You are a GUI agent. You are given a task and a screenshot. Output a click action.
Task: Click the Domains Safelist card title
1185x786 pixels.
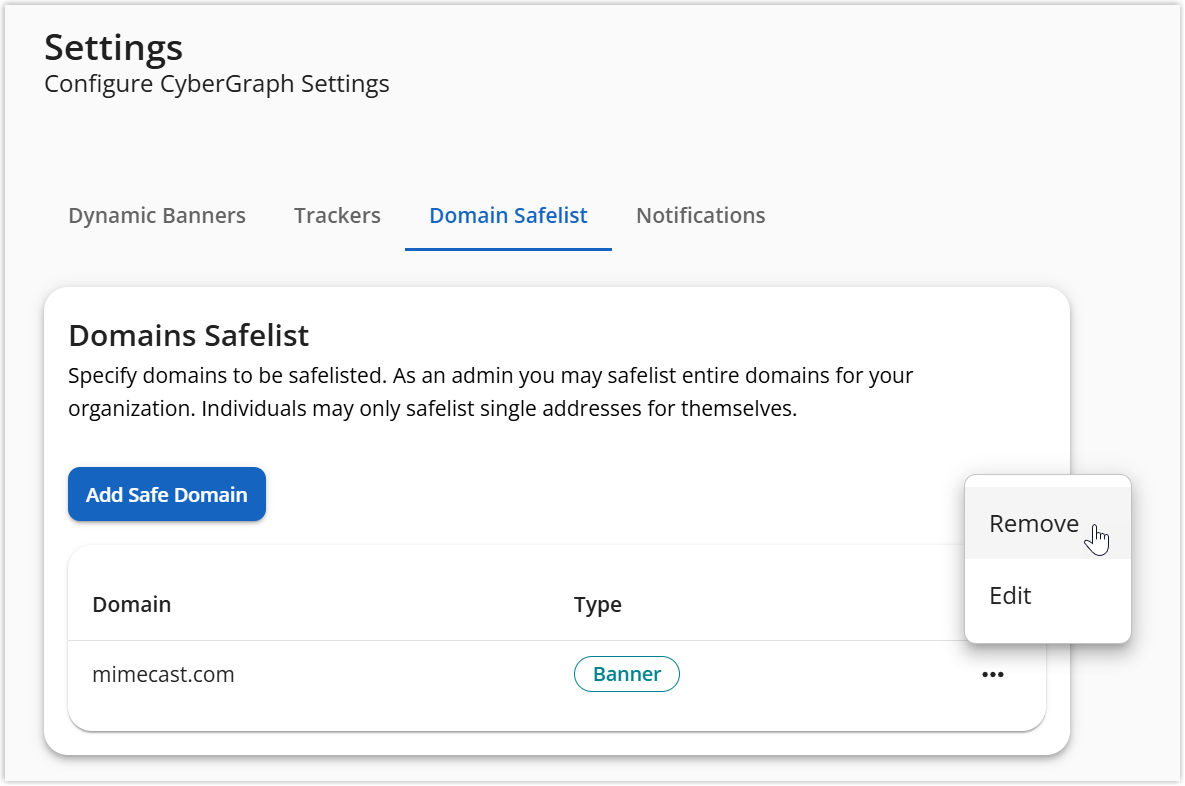(x=189, y=335)
